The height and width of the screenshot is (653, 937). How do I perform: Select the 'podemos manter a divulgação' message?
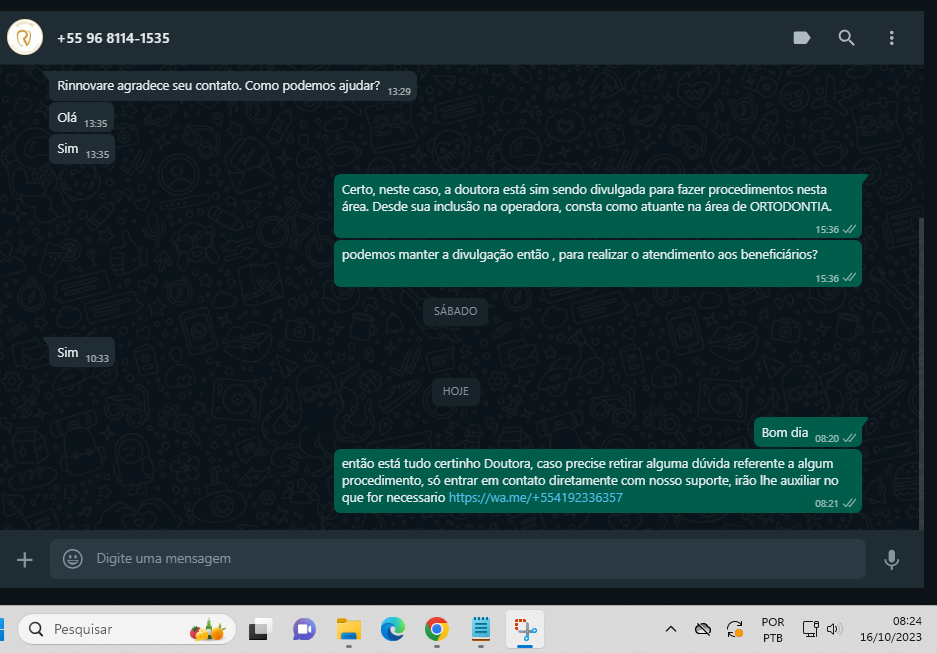(598, 263)
